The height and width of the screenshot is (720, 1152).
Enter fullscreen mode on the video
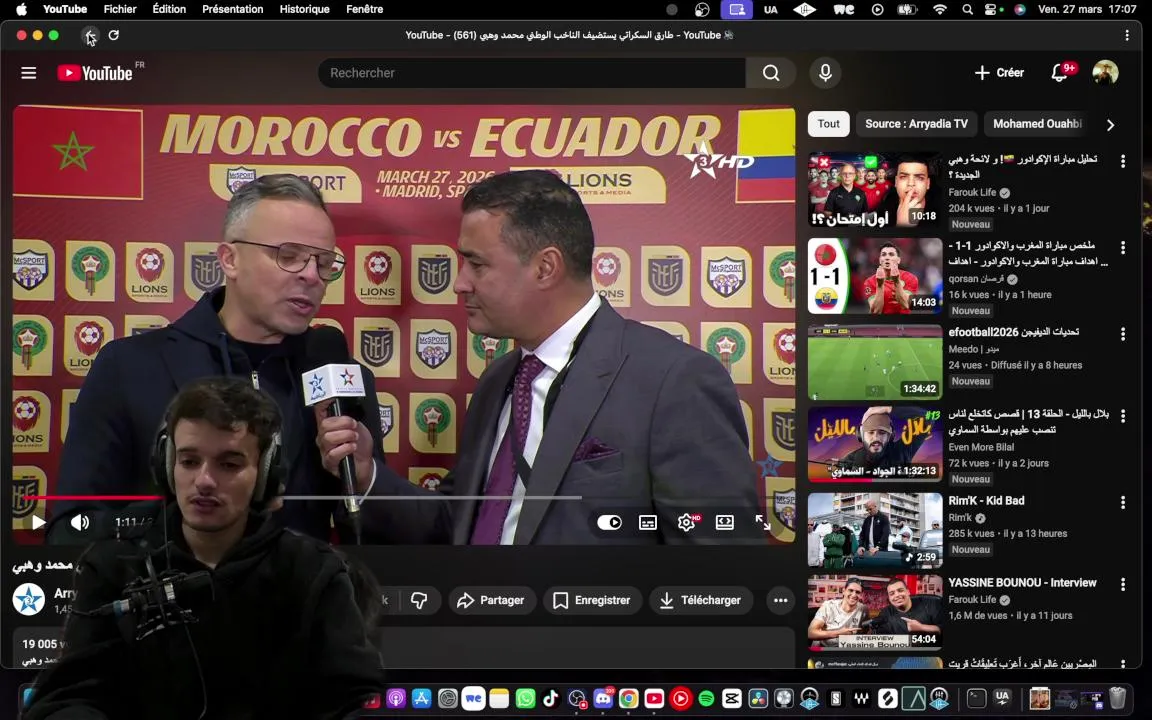point(763,522)
